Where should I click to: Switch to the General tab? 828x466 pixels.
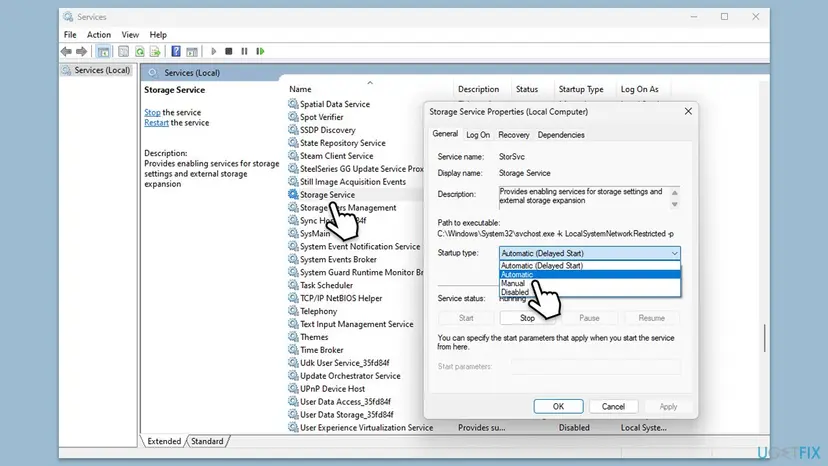coord(445,134)
